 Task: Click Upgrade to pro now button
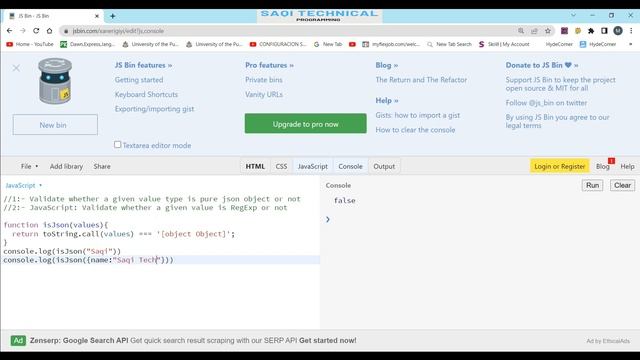tap(306, 124)
